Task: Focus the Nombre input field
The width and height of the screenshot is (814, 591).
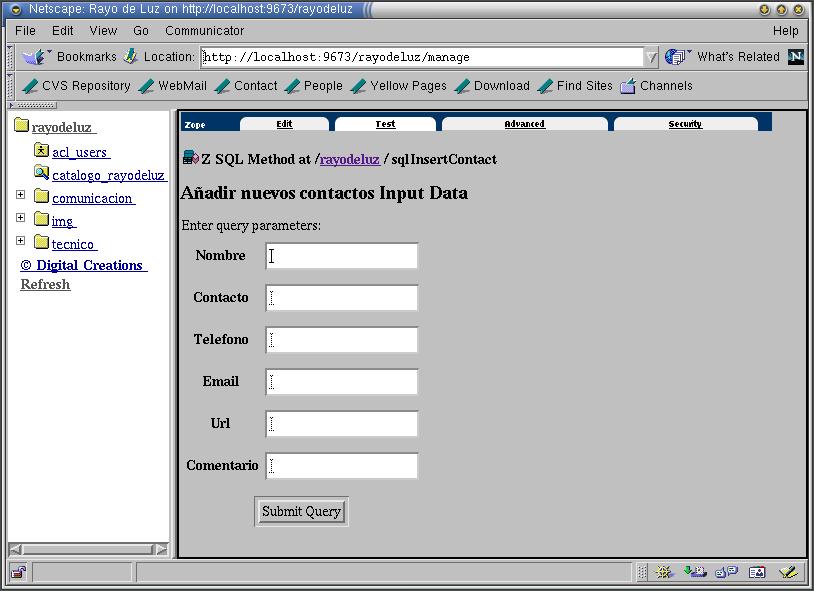Action: point(342,256)
